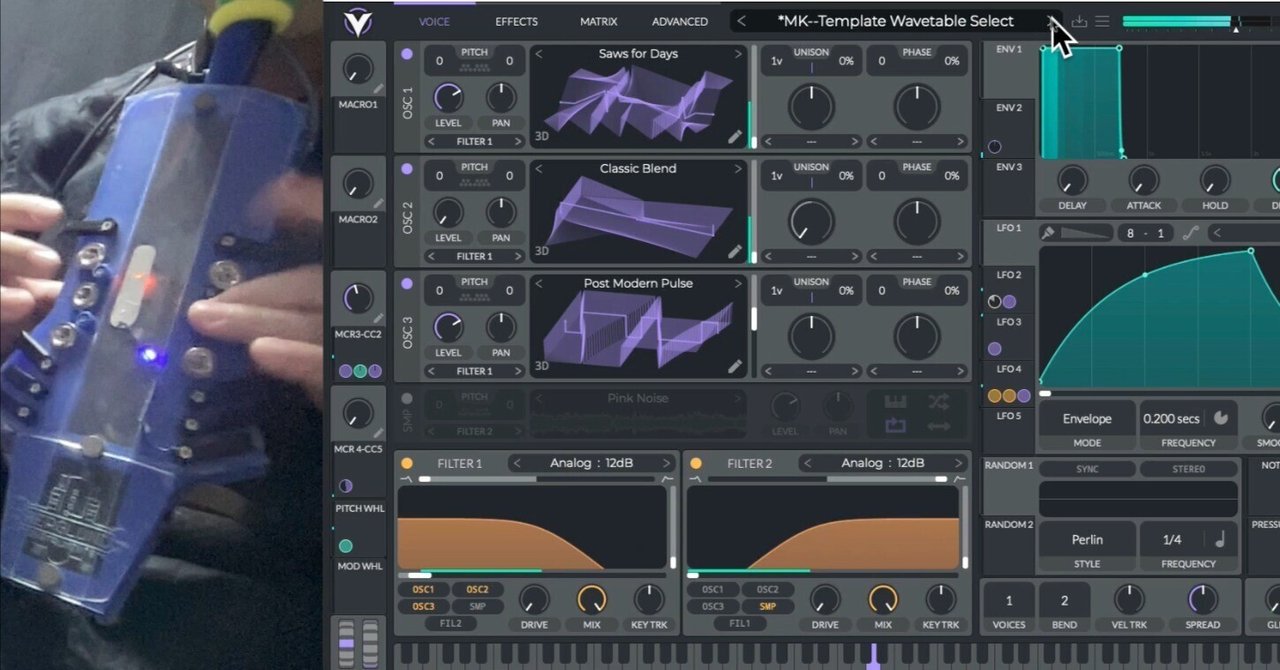
Task: Select next wavetable after Saws for Days
Action: pos(738,54)
